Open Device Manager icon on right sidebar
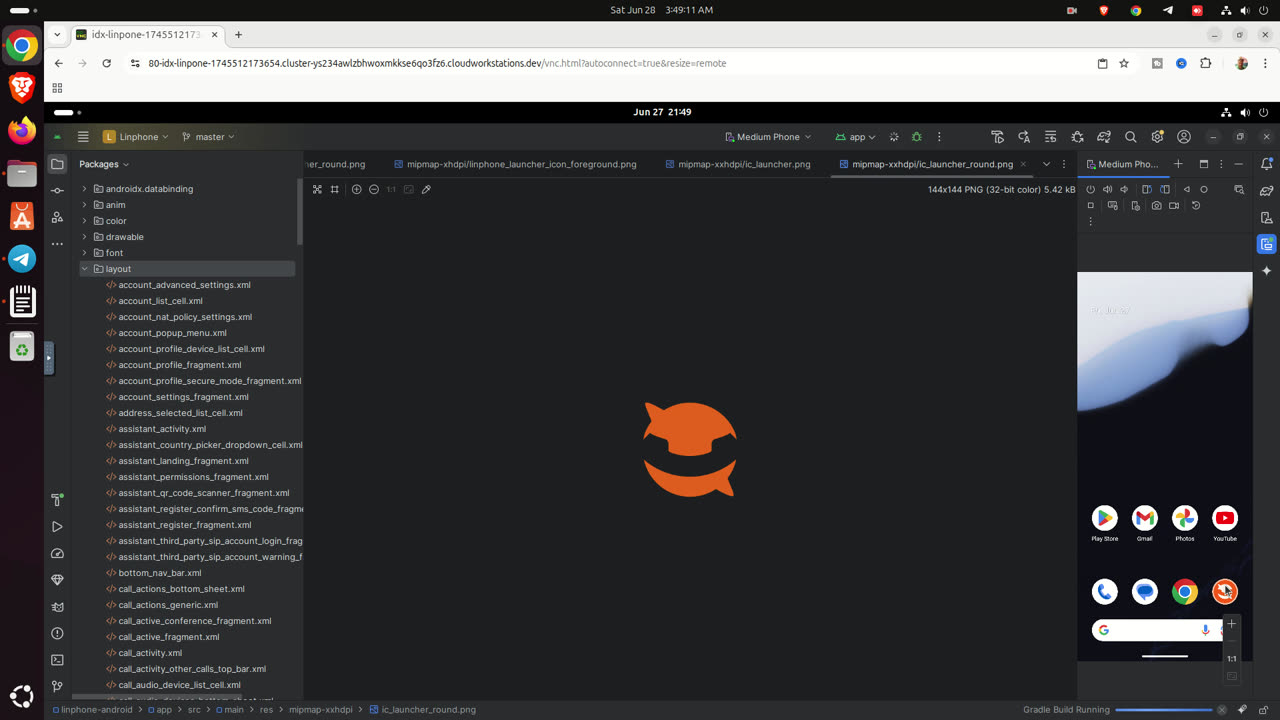Image resolution: width=1280 pixels, height=720 pixels. pyautogui.click(x=1267, y=217)
